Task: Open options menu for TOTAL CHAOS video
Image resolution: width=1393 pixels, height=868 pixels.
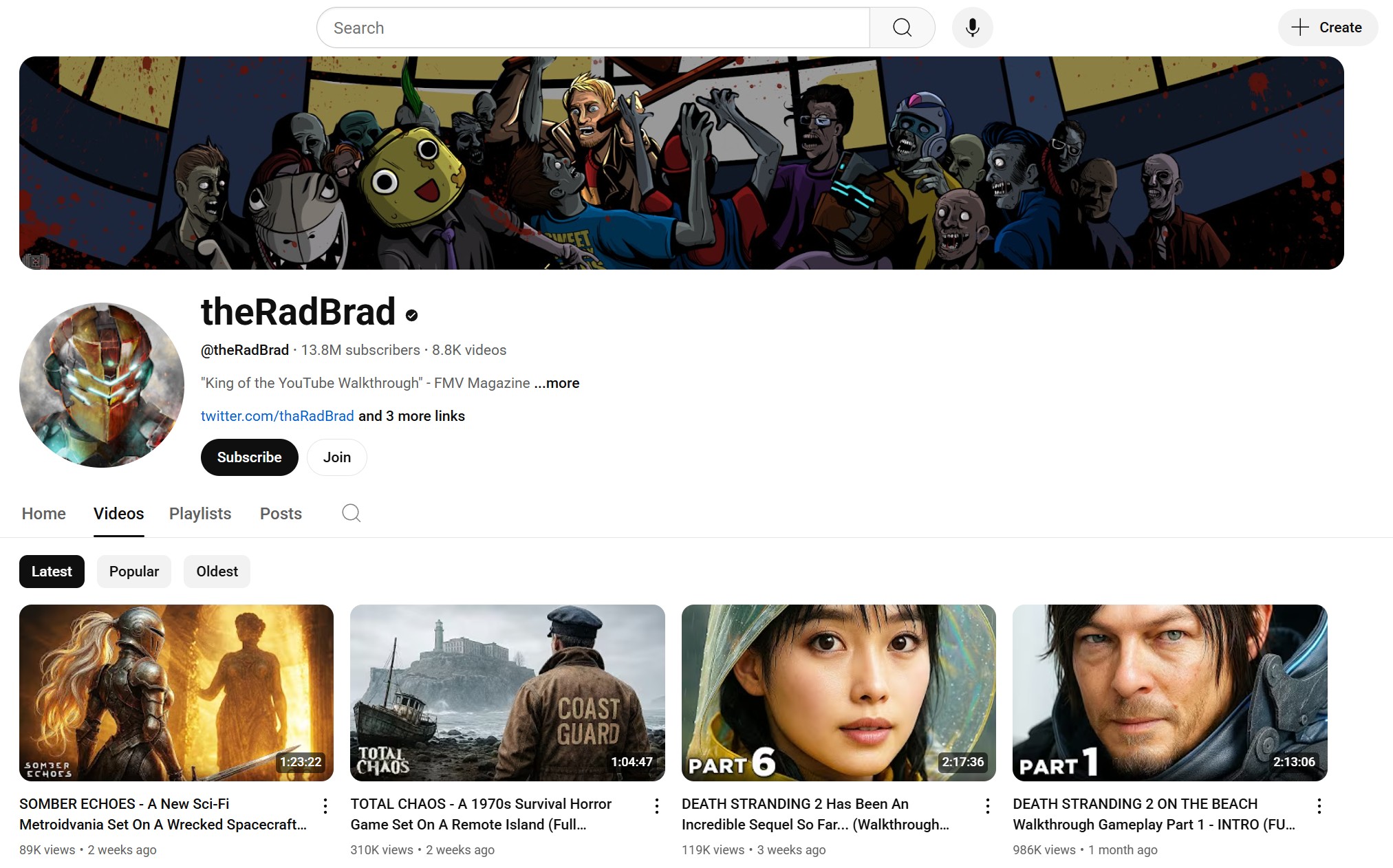Action: 657,805
